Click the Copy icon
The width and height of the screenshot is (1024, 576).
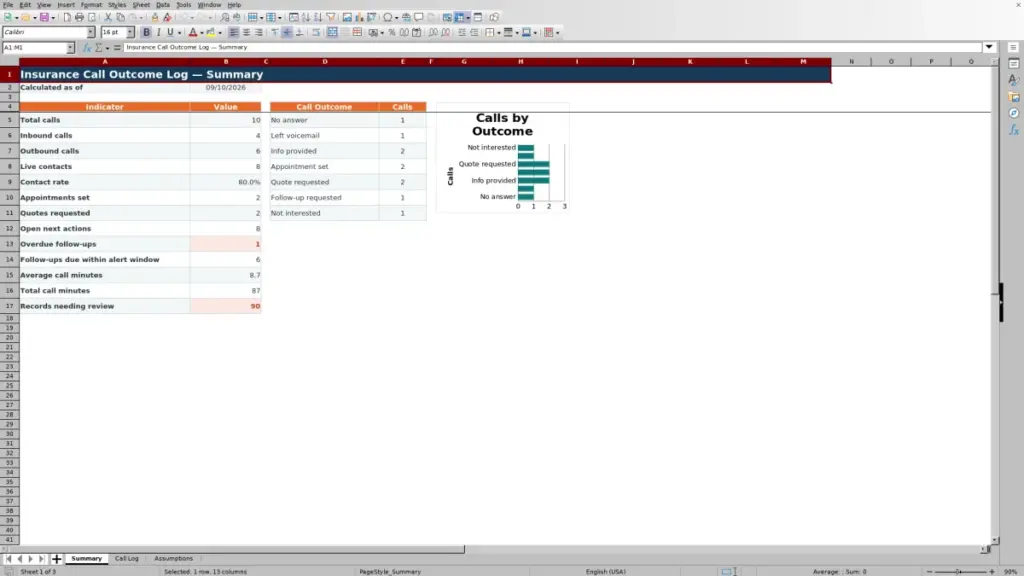point(120,18)
